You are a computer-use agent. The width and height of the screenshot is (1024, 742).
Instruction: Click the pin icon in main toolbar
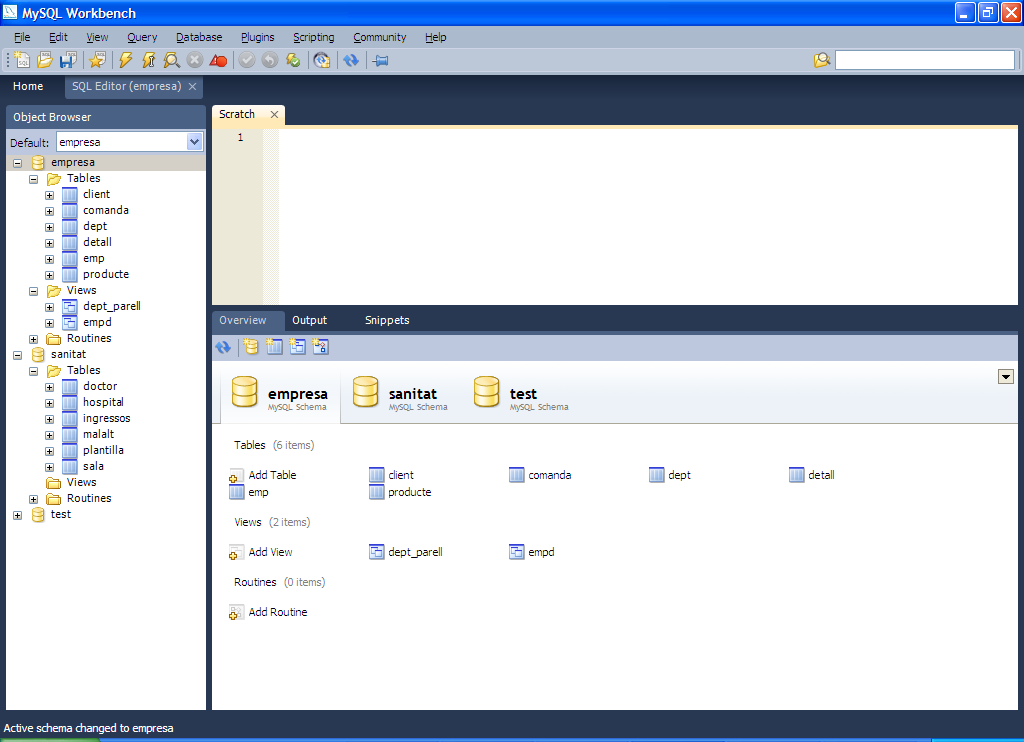point(380,60)
